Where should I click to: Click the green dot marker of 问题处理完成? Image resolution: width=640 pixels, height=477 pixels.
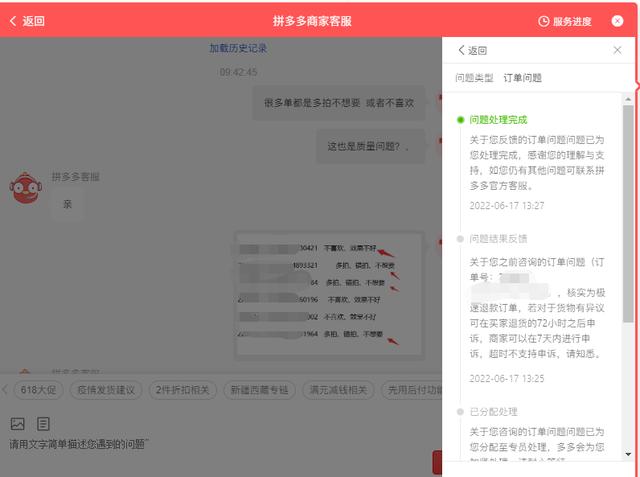pyautogui.click(x=460, y=120)
